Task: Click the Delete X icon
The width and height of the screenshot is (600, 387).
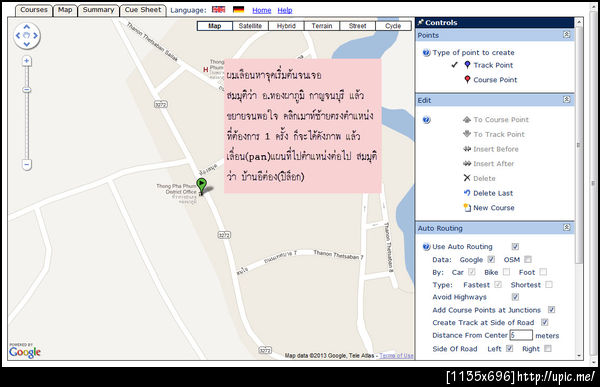Action: point(467,178)
